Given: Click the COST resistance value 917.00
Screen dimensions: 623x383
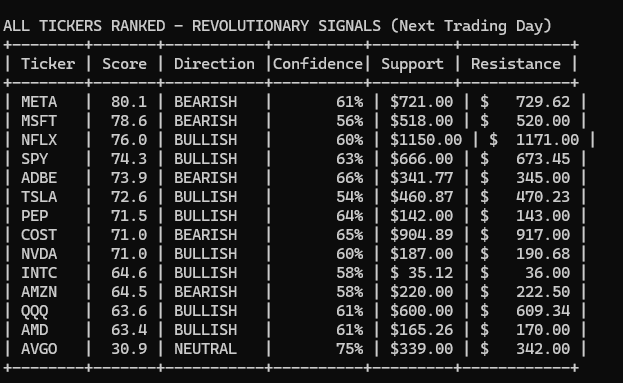Looking at the screenshot, I should click(543, 235).
